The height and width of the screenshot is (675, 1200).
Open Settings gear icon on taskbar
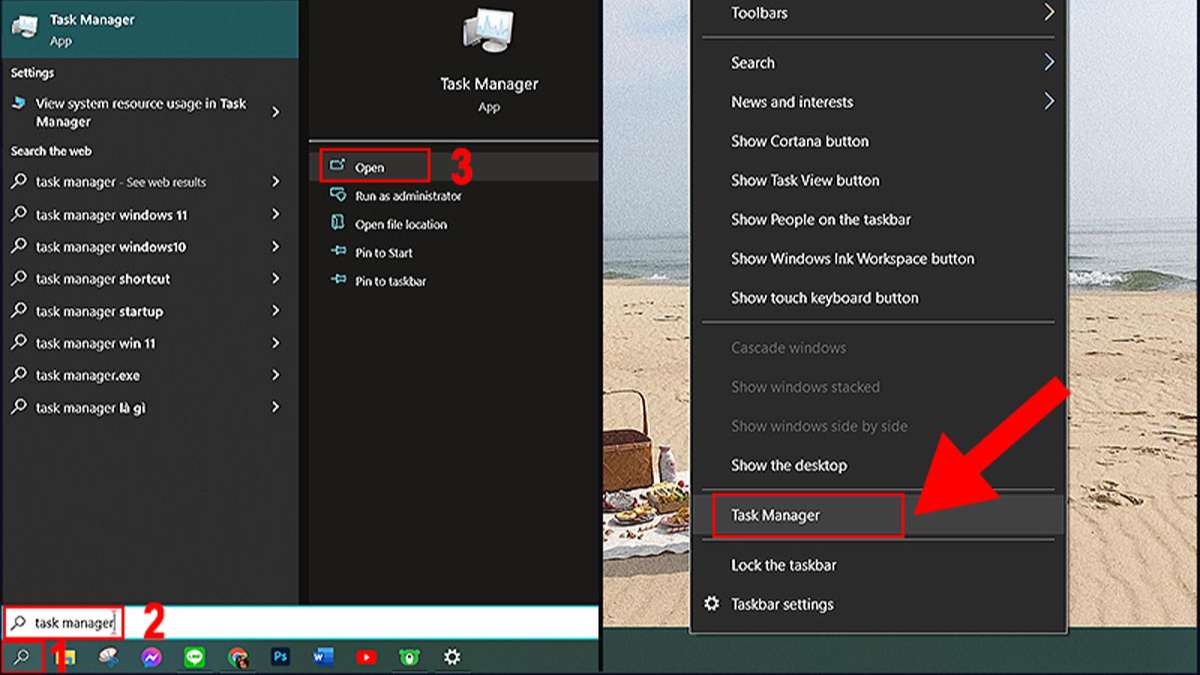(x=452, y=657)
